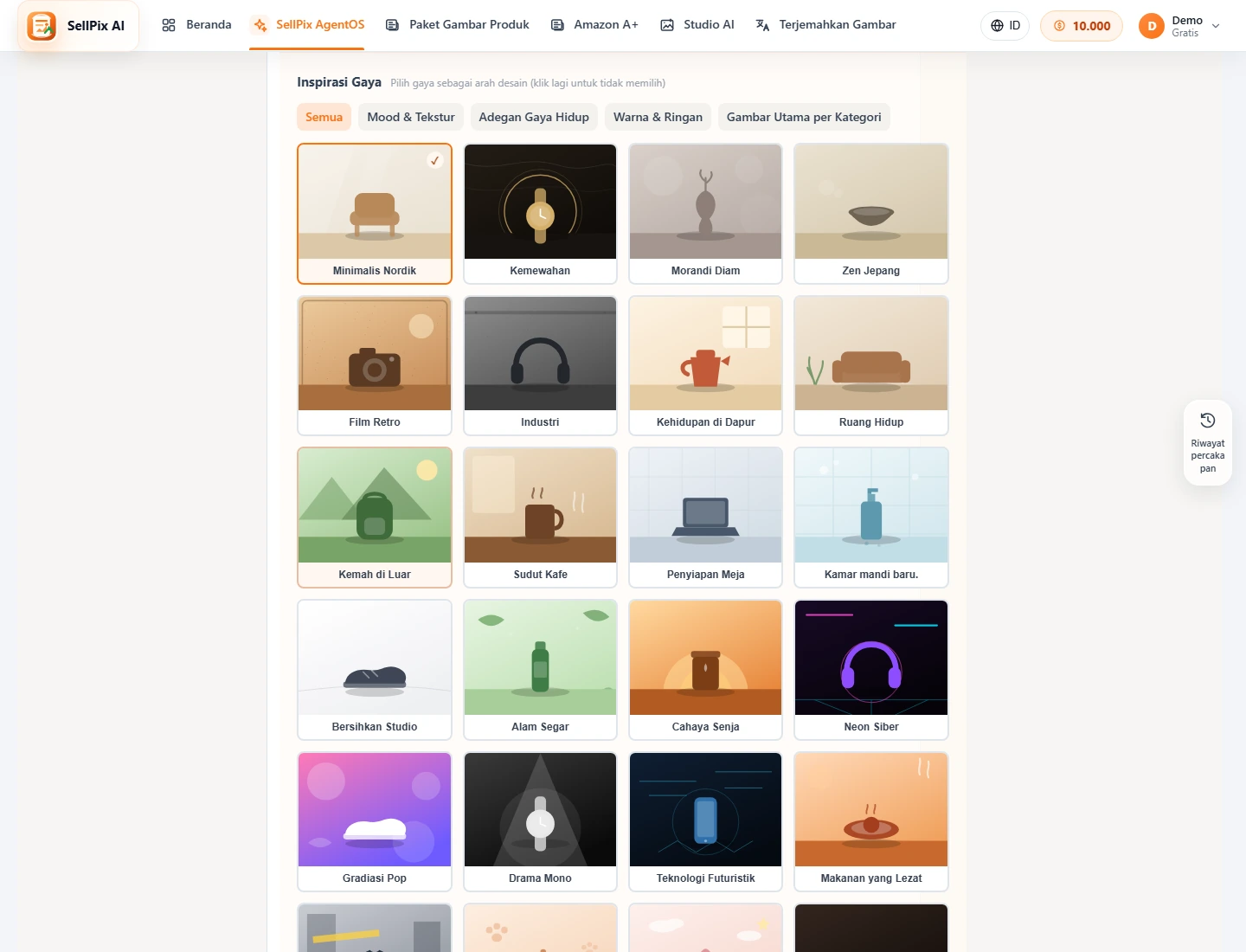Screen dimensions: 1246x952
Task: Click the globe language icon
Action: click(x=997, y=26)
